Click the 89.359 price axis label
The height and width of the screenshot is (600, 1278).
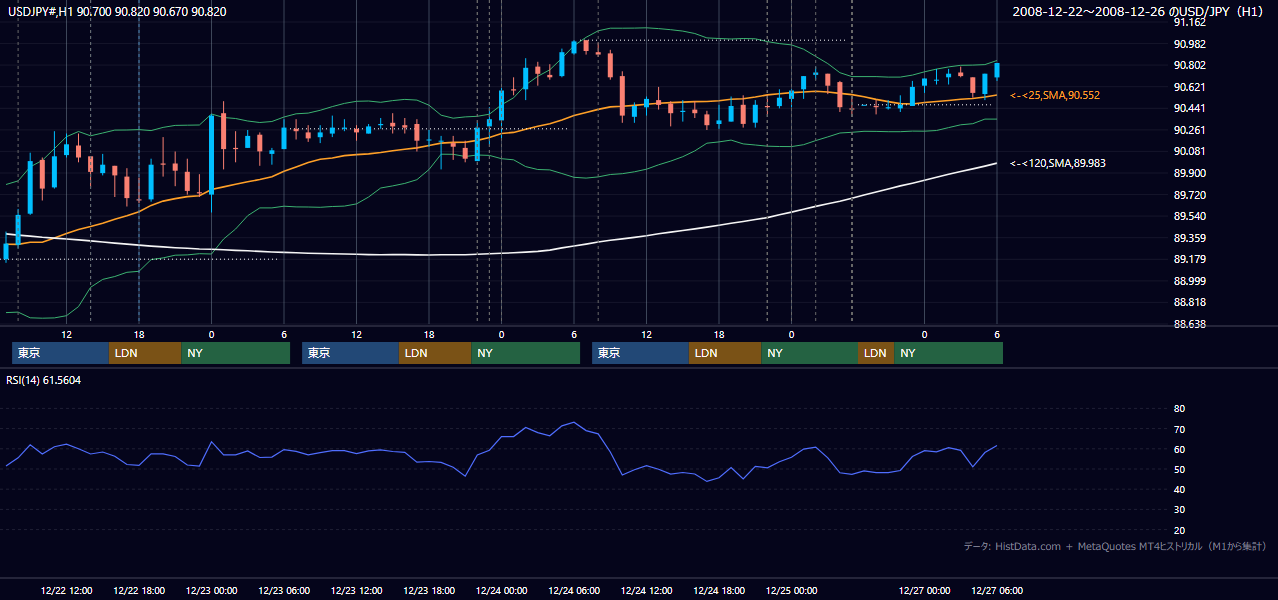click(1189, 238)
